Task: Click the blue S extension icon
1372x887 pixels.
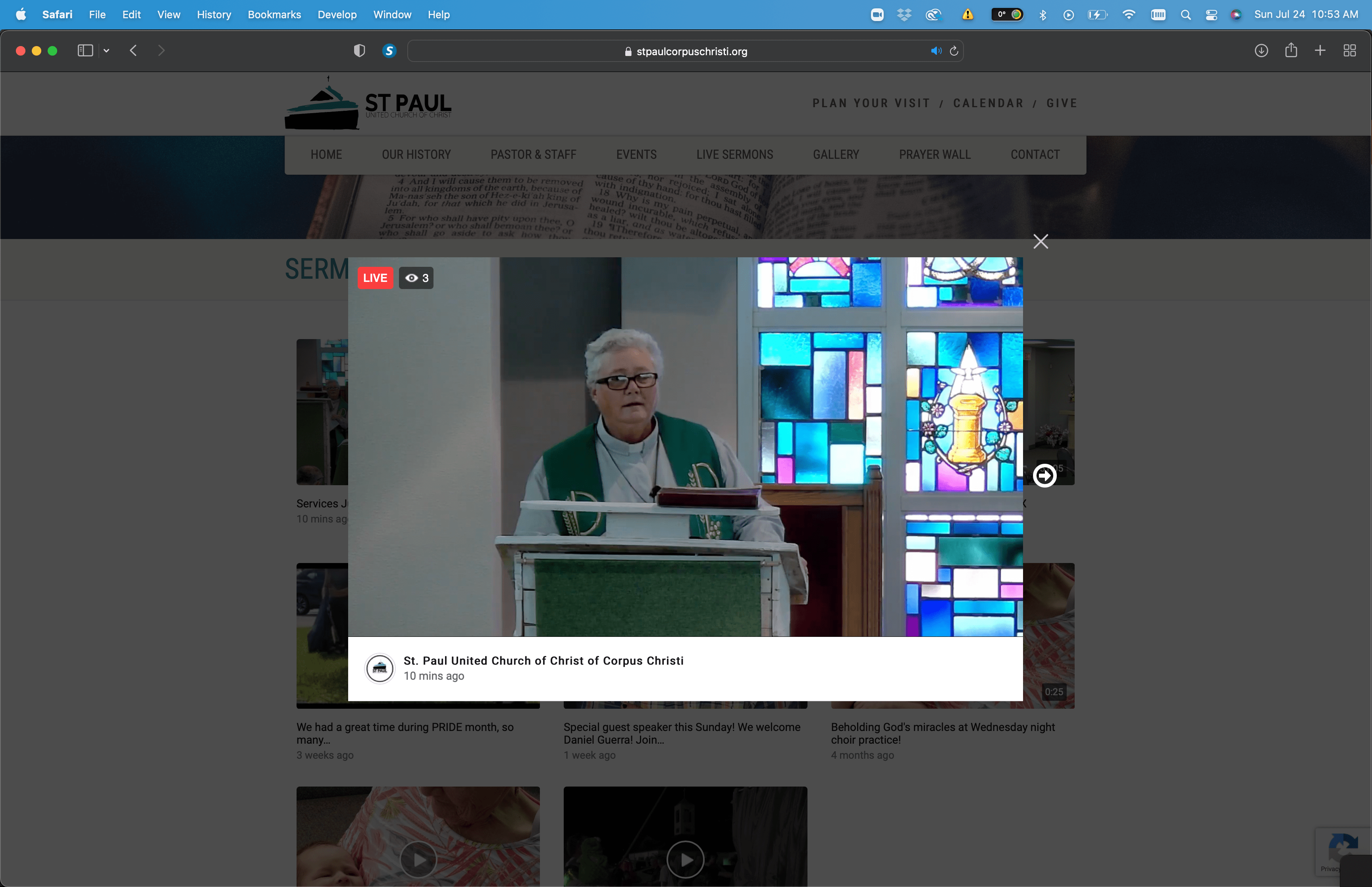Action: (x=389, y=51)
